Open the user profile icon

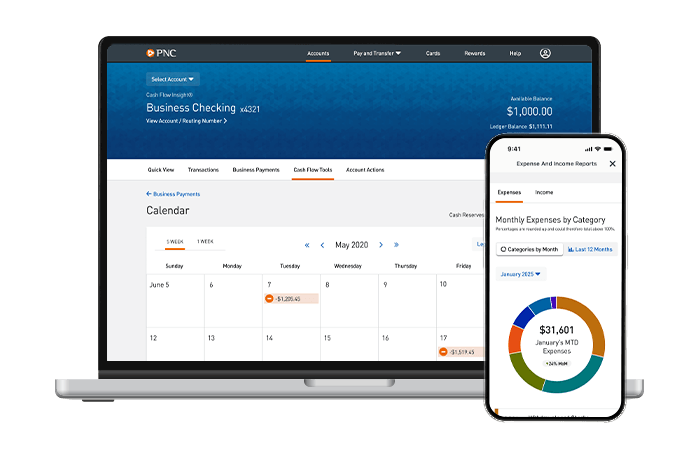coord(545,53)
